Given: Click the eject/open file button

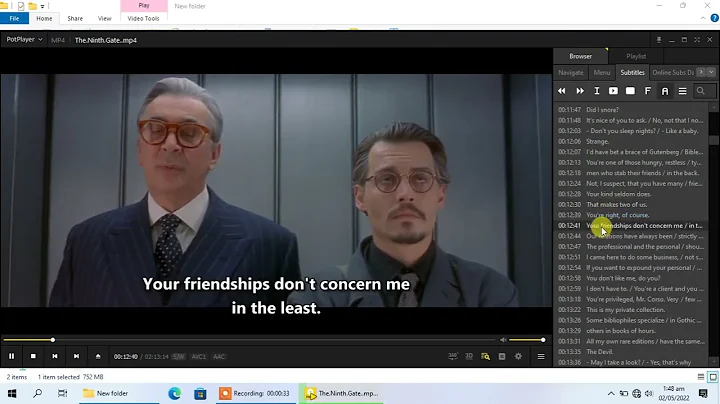Looking at the screenshot, I should (98, 356).
